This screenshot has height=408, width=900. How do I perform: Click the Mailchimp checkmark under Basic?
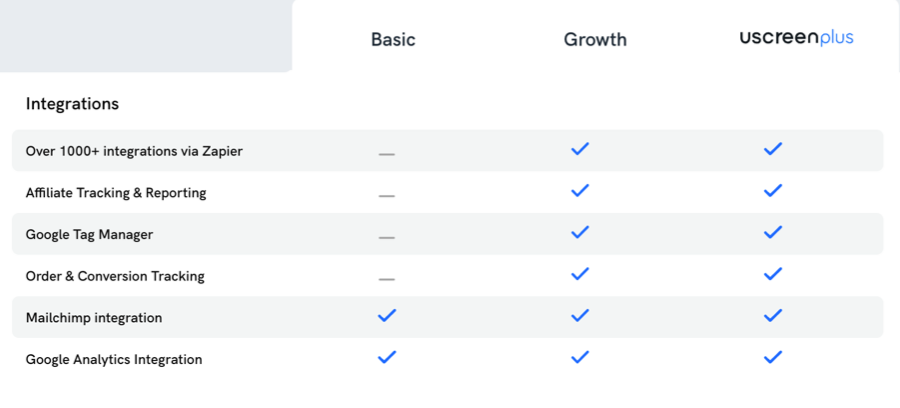coord(387,316)
